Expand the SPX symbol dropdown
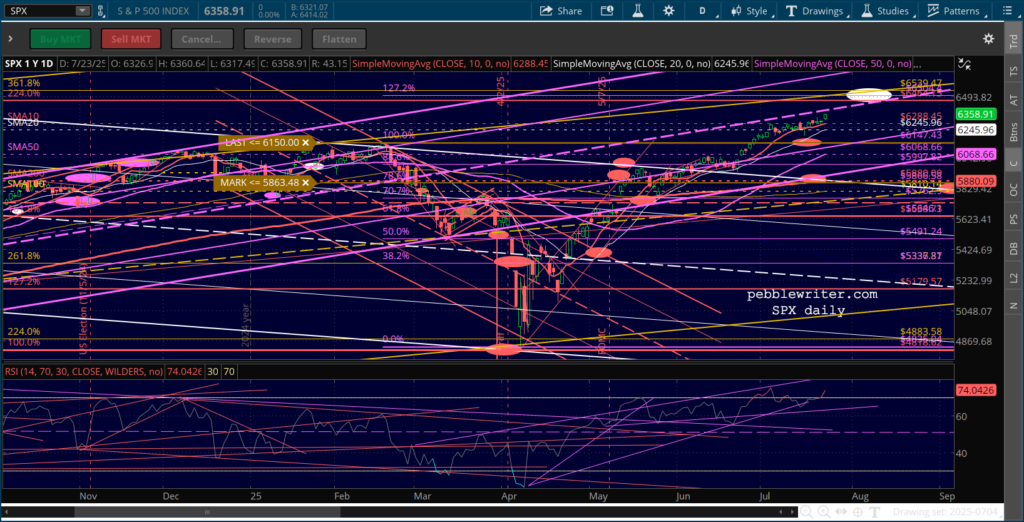This screenshot has height=522, width=1024. click(x=79, y=11)
